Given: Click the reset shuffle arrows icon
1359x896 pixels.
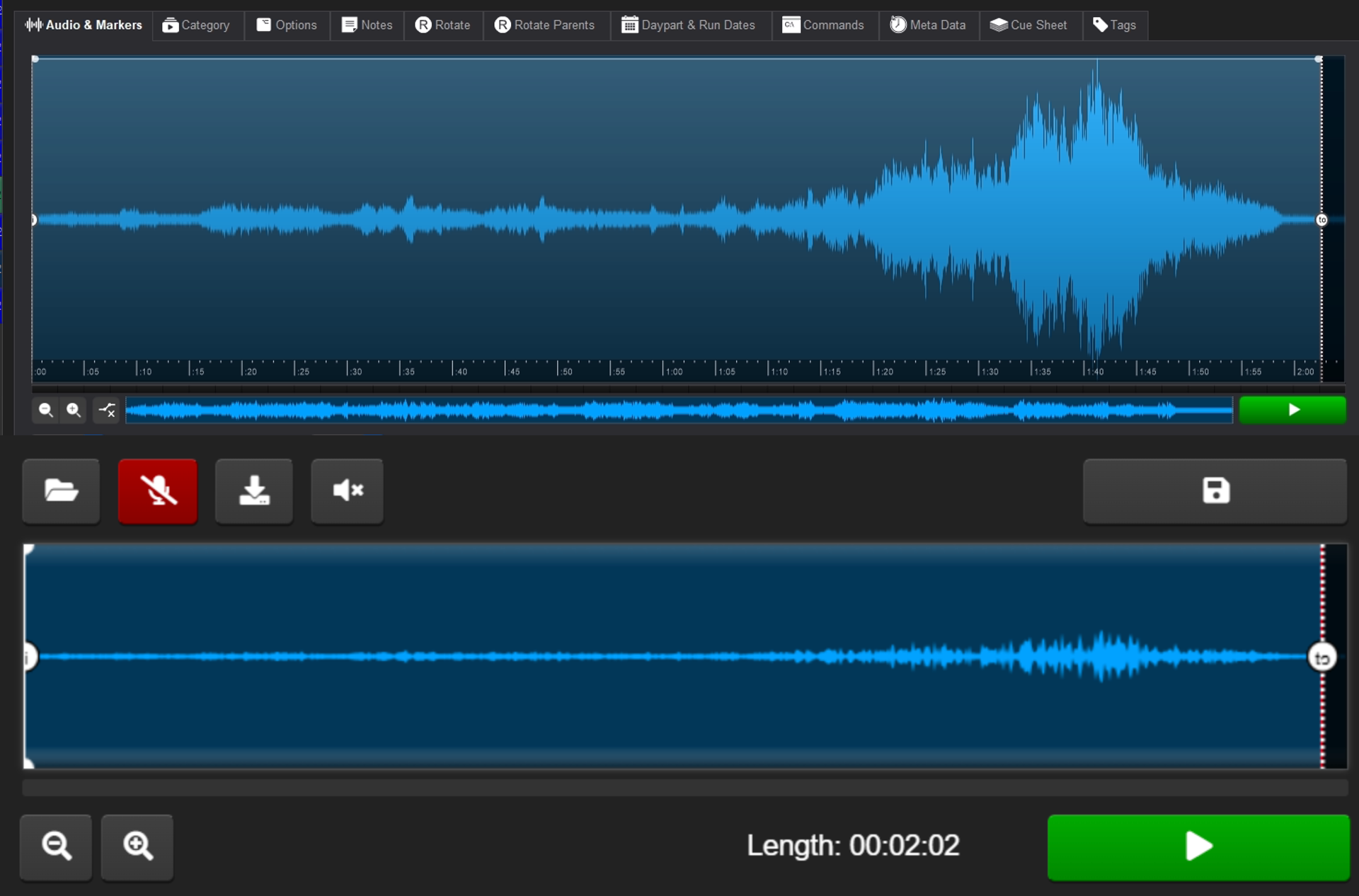Looking at the screenshot, I should click(107, 410).
